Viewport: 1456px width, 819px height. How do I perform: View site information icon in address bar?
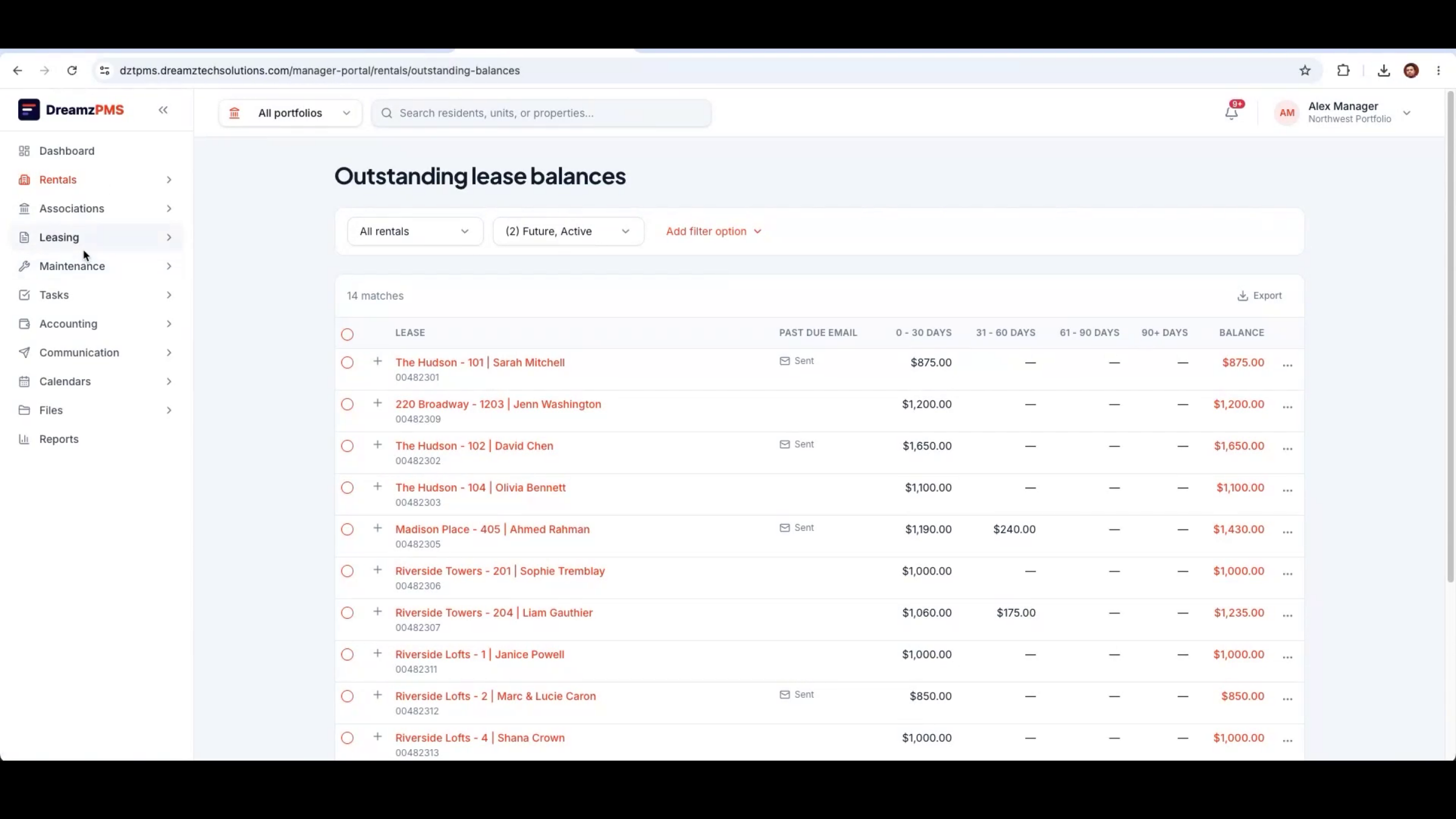[x=104, y=70]
